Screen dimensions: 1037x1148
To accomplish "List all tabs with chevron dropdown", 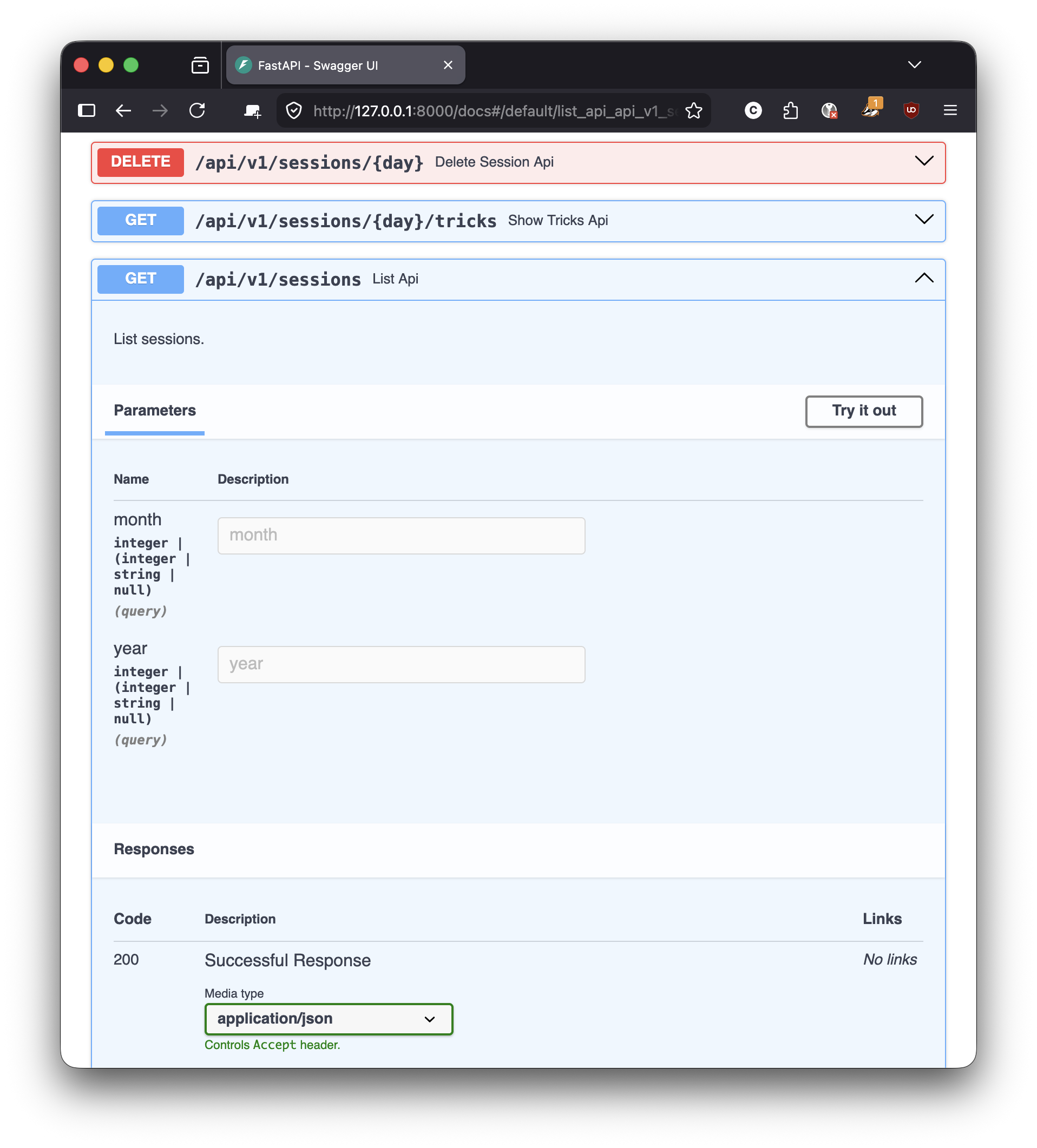I will tap(914, 65).
